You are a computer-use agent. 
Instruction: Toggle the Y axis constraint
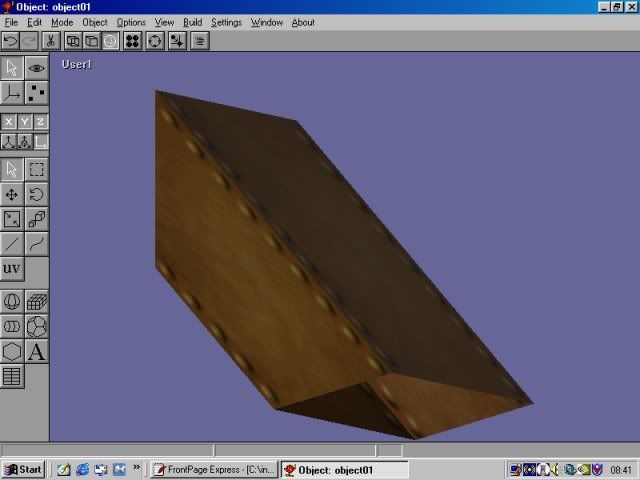(x=25, y=121)
